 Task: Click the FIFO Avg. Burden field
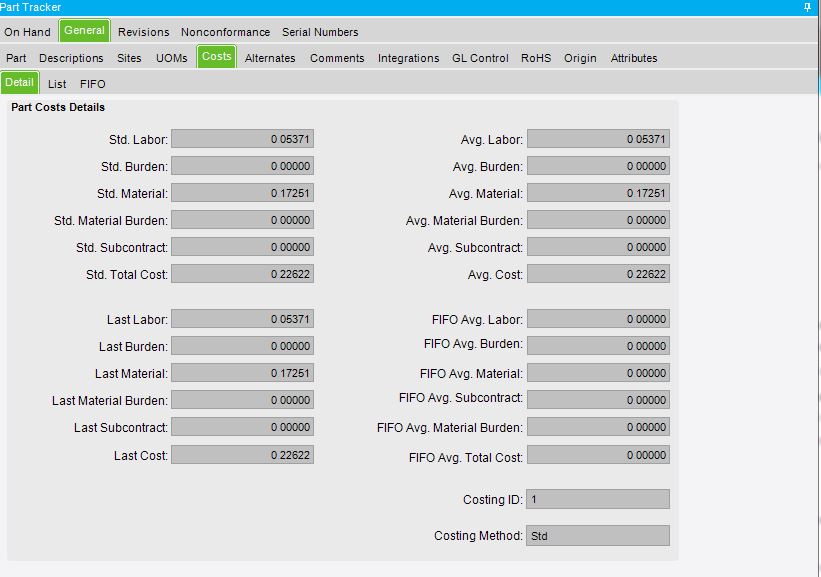click(x=598, y=346)
